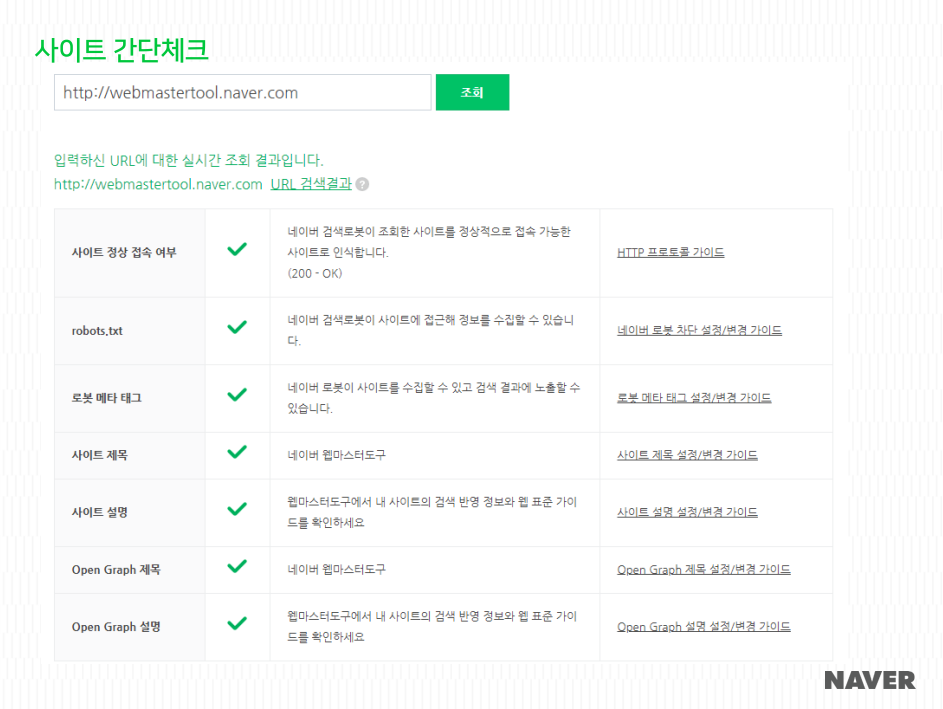Click 네이버 웹마스터도구 text in Open Graph 제목 row
The width and height of the screenshot is (943, 709).
[x=336, y=569]
